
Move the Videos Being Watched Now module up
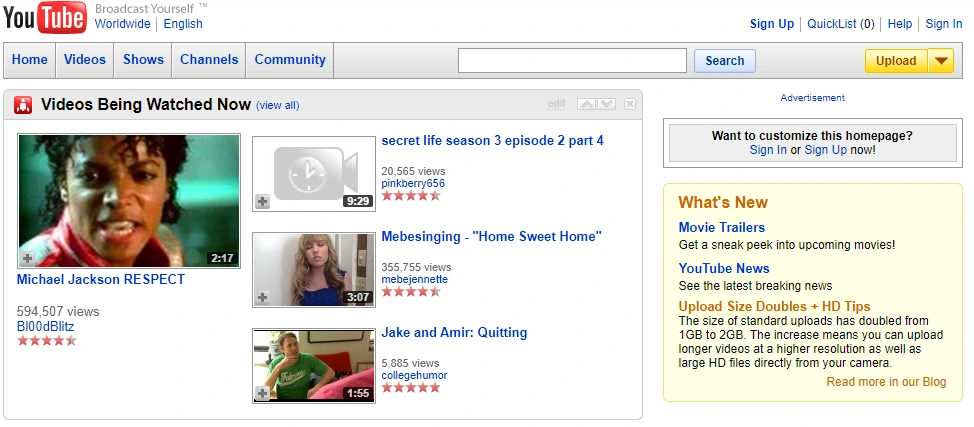coord(586,104)
